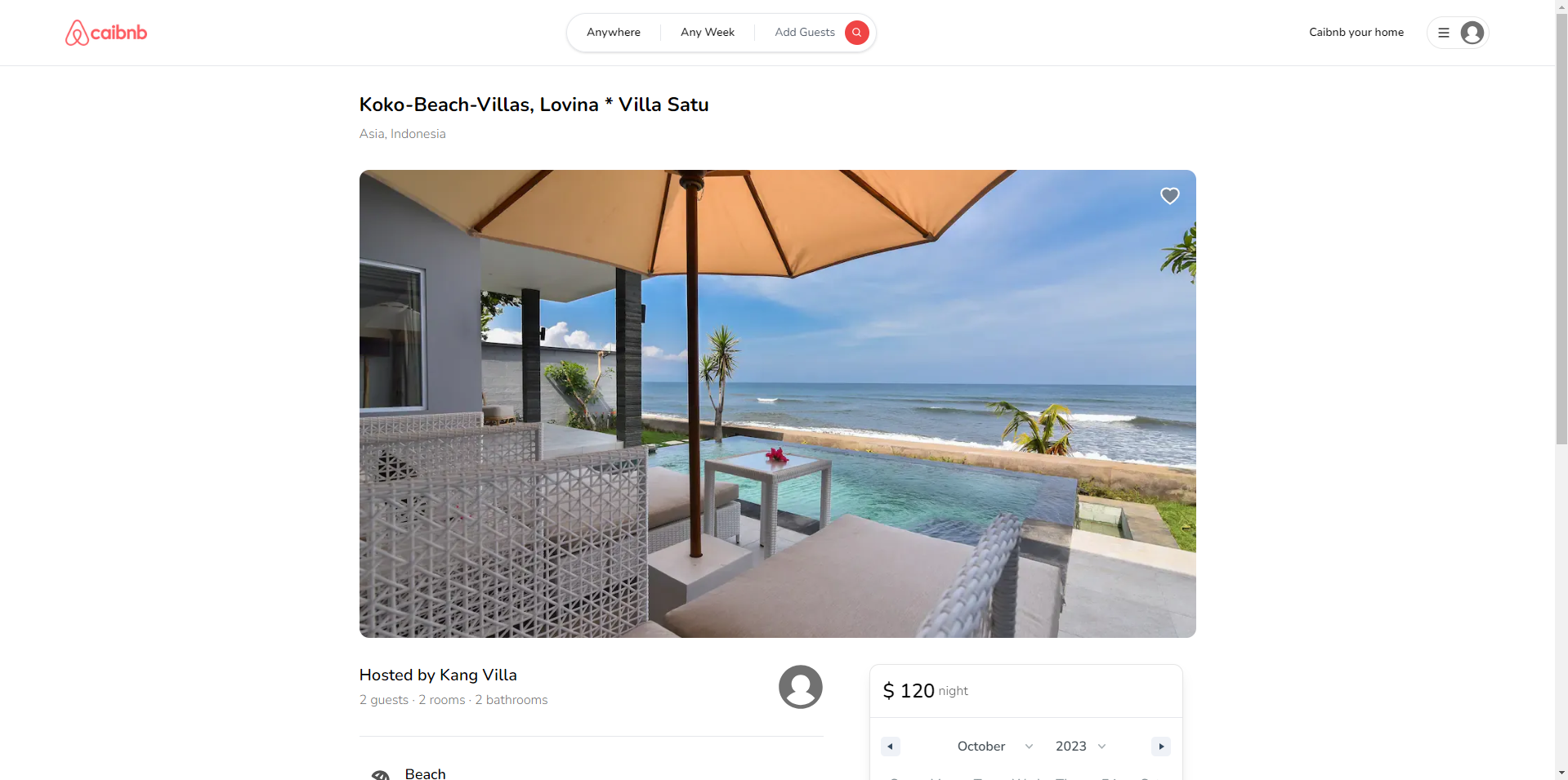Image resolution: width=1568 pixels, height=780 pixels.
Task: Click the caibnb logo
Action: pos(106,33)
